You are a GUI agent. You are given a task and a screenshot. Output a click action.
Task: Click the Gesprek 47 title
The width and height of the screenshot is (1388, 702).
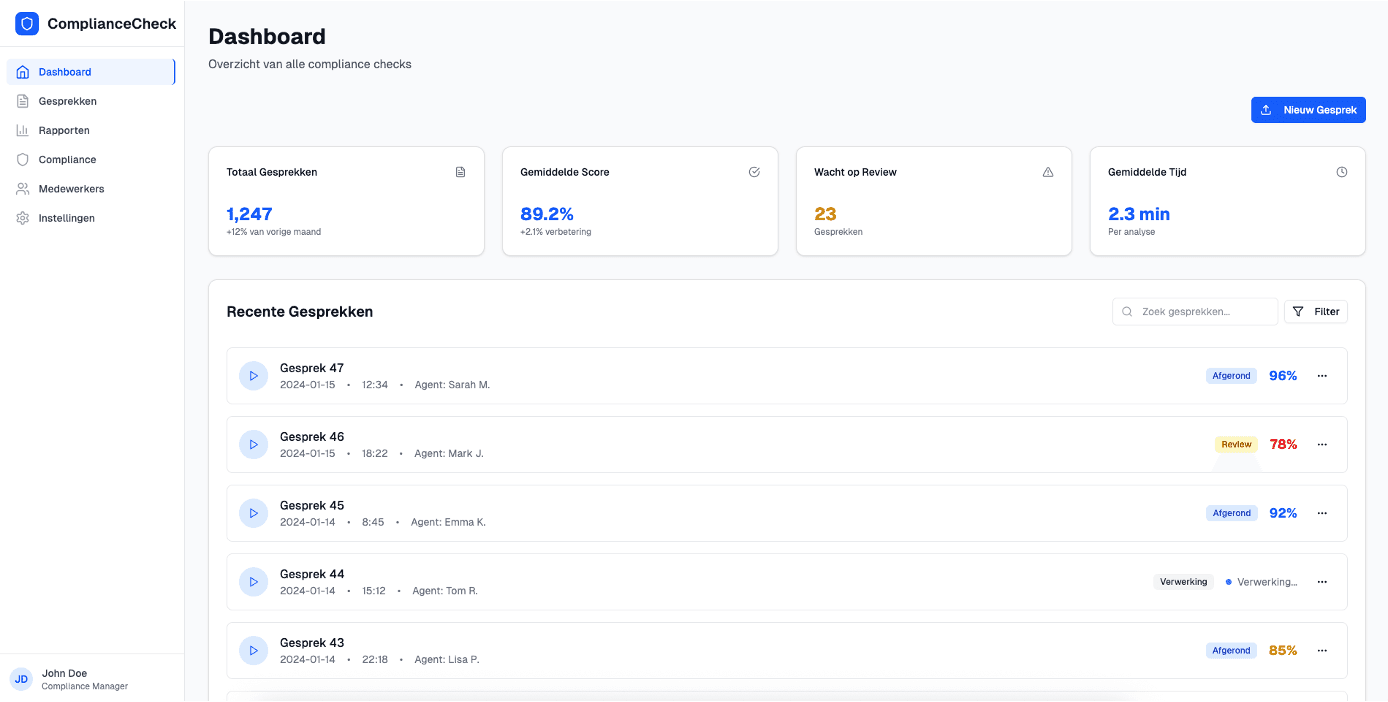pos(312,368)
